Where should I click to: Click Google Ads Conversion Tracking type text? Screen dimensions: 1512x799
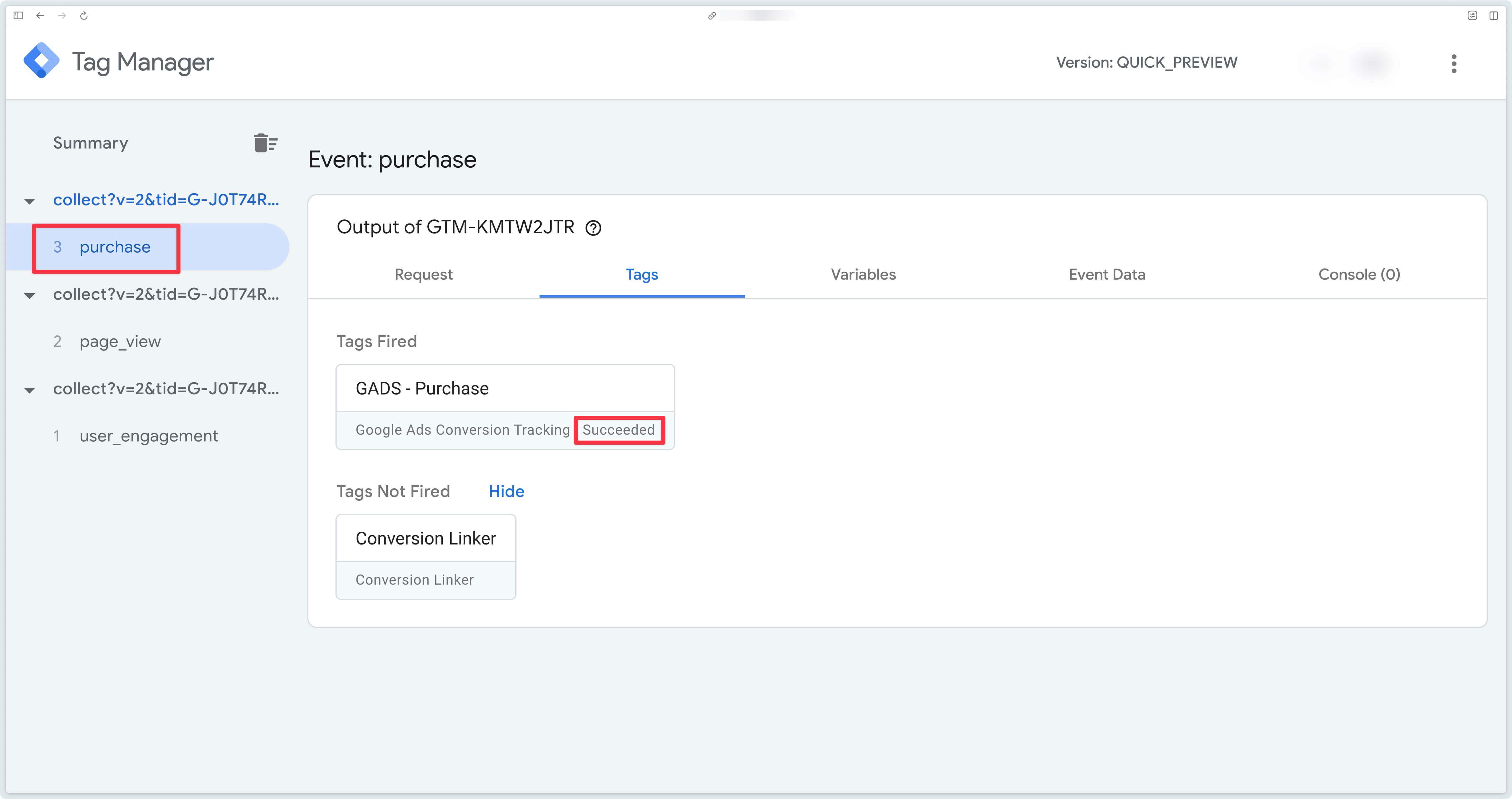[x=462, y=430]
